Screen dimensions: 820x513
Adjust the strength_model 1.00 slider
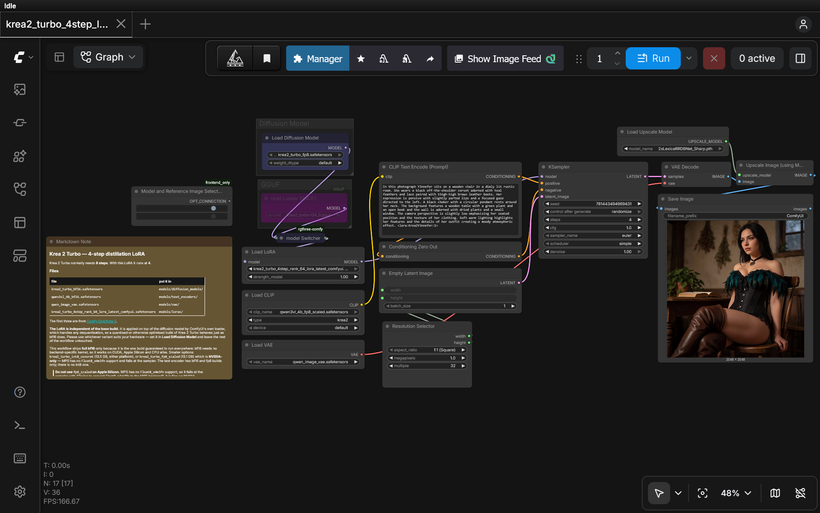pyautogui.click(x=303, y=277)
